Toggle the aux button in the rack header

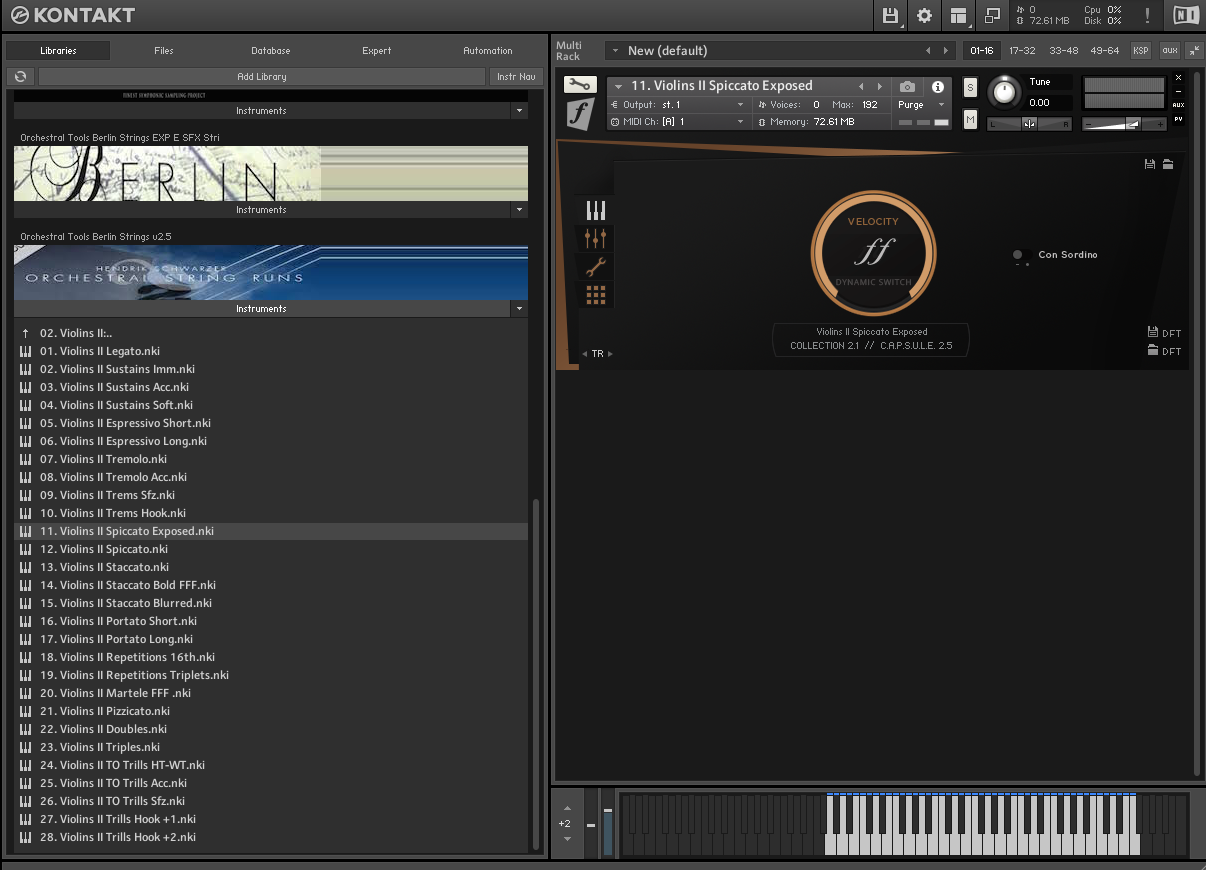1169,50
